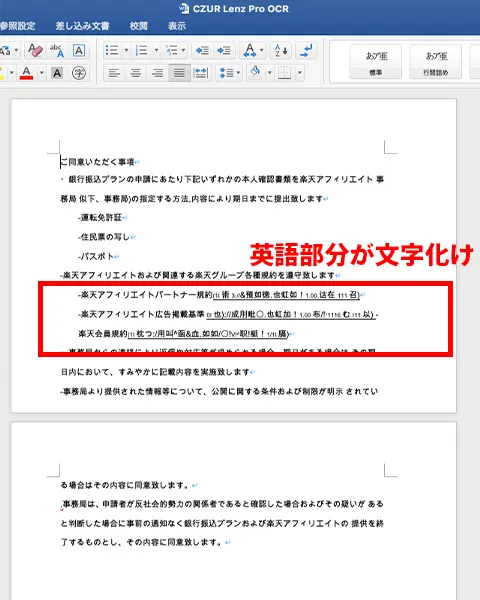Click the increase indent icon

click(224, 50)
